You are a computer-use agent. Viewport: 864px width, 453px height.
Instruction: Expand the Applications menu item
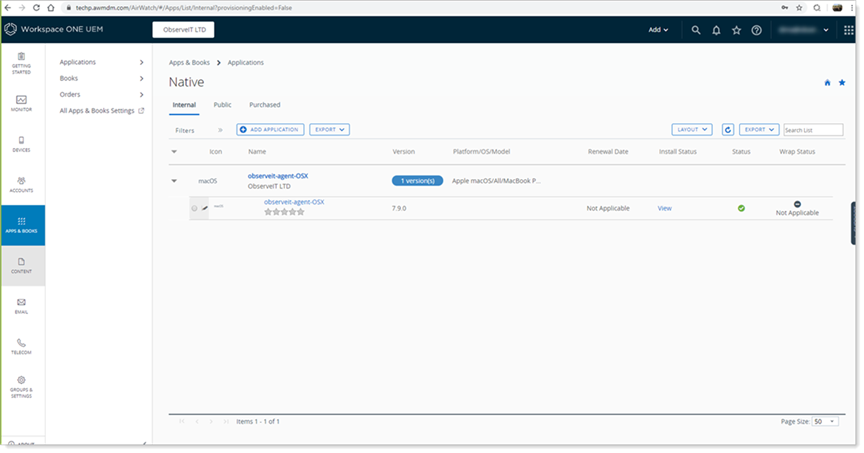click(101, 62)
